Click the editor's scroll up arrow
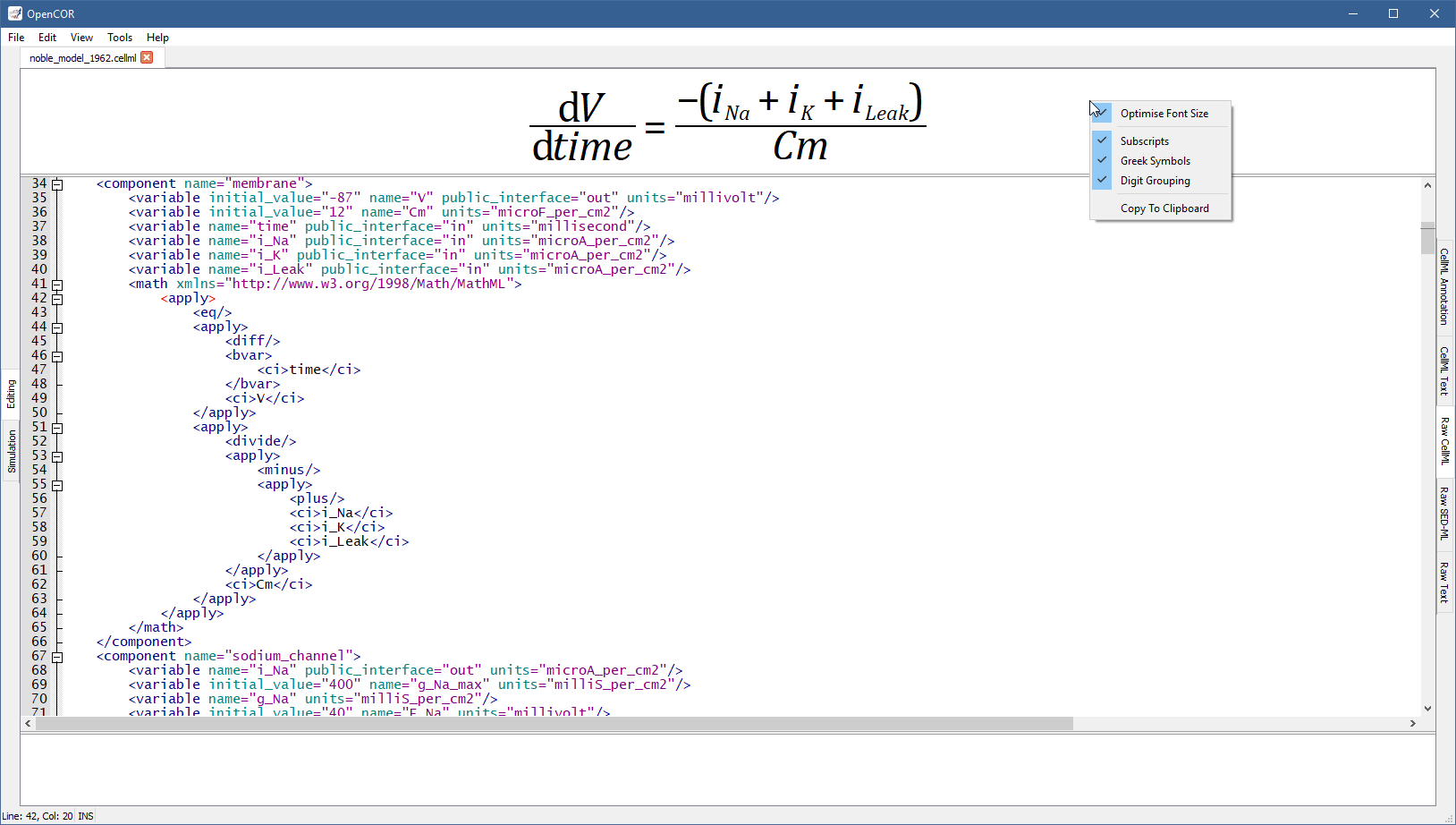The width and height of the screenshot is (1456, 825). [1427, 185]
